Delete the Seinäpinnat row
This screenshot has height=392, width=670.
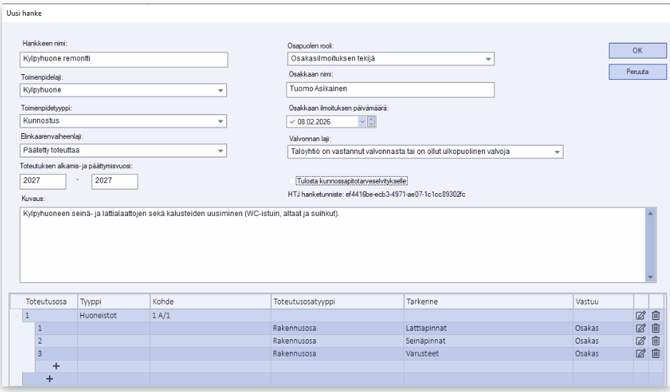tap(656, 341)
